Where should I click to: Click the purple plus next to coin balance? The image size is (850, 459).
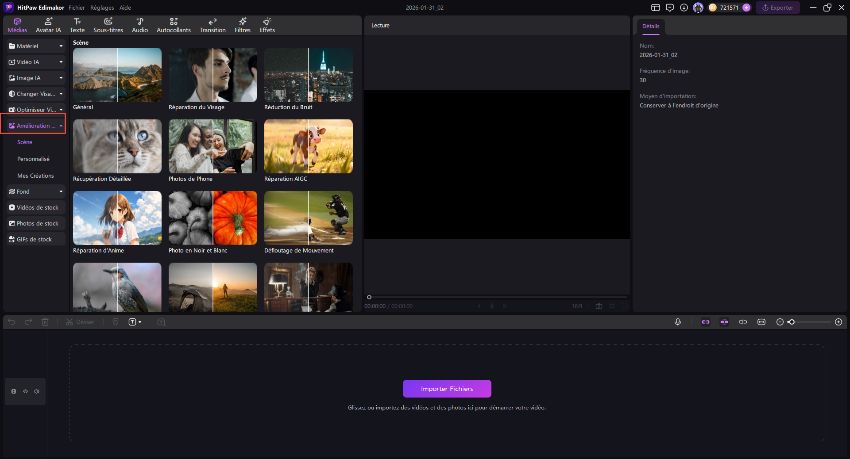coord(745,7)
